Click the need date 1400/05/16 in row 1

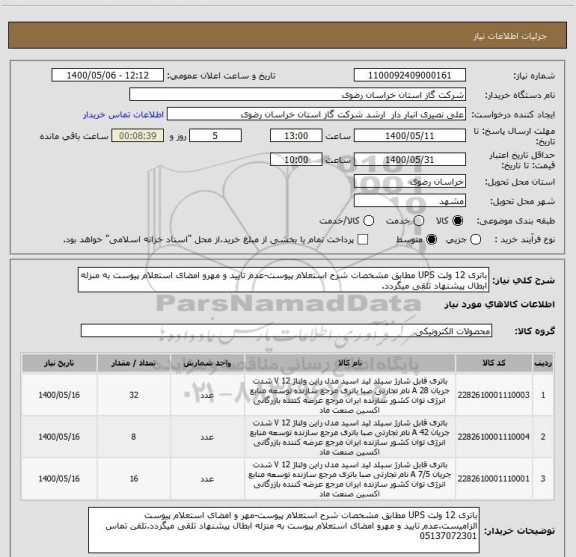point(59,395)
